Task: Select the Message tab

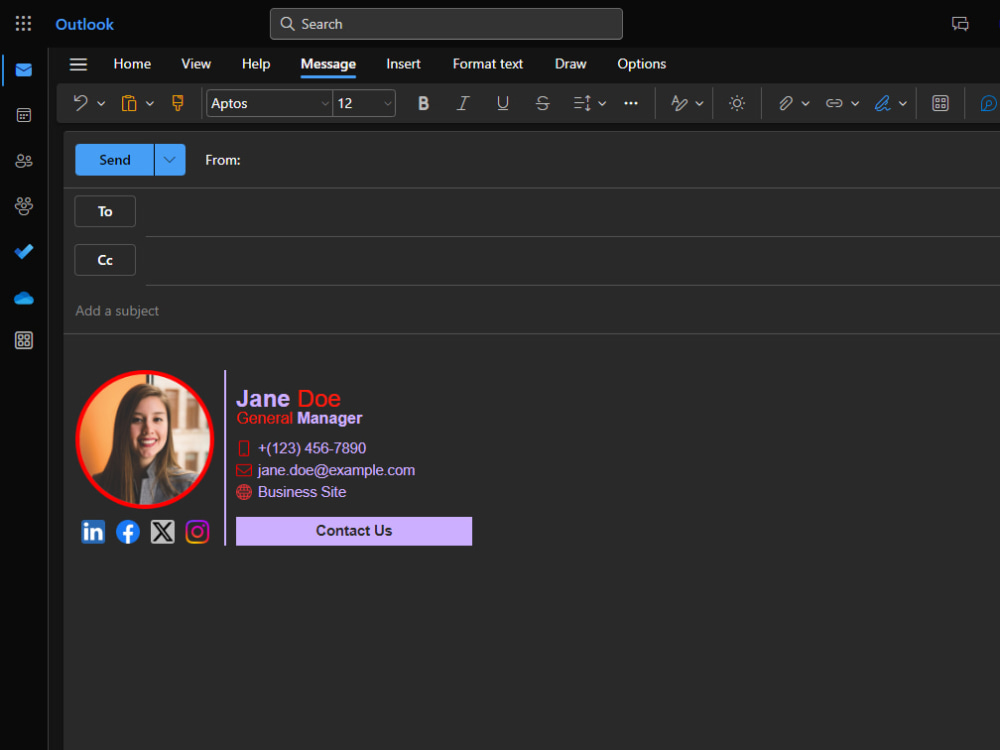Action: click(x=328, y=64)
